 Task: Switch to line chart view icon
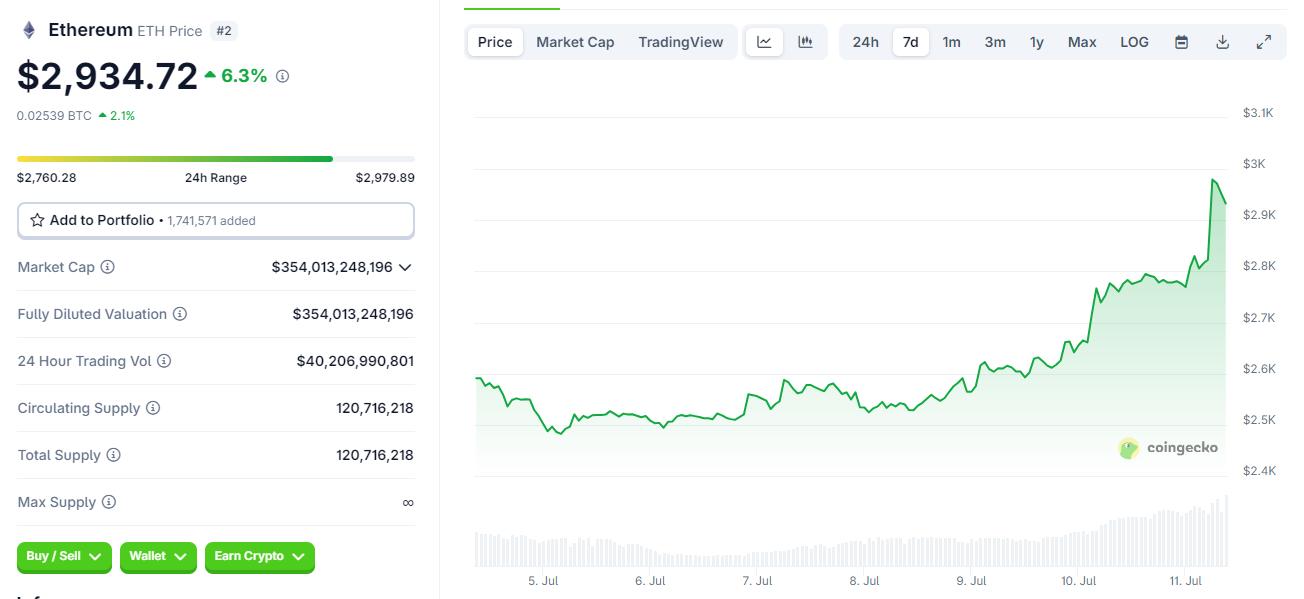click(764, 42)
